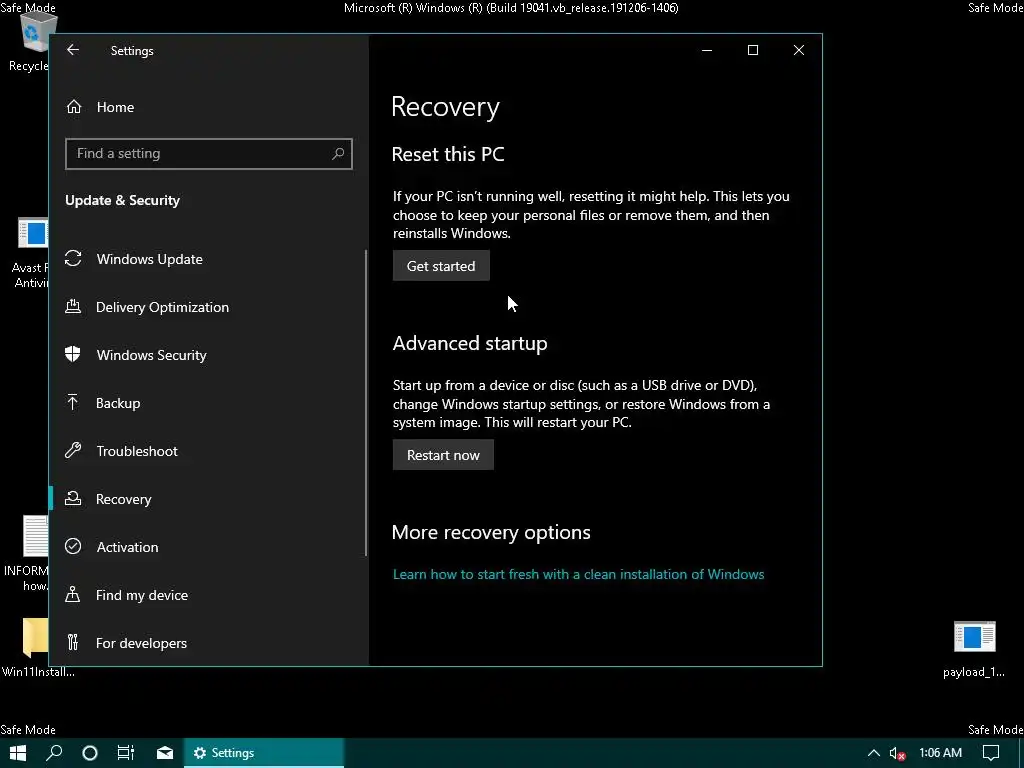
Task: Click the muted volume tray icon
Action: pos(897,753)
